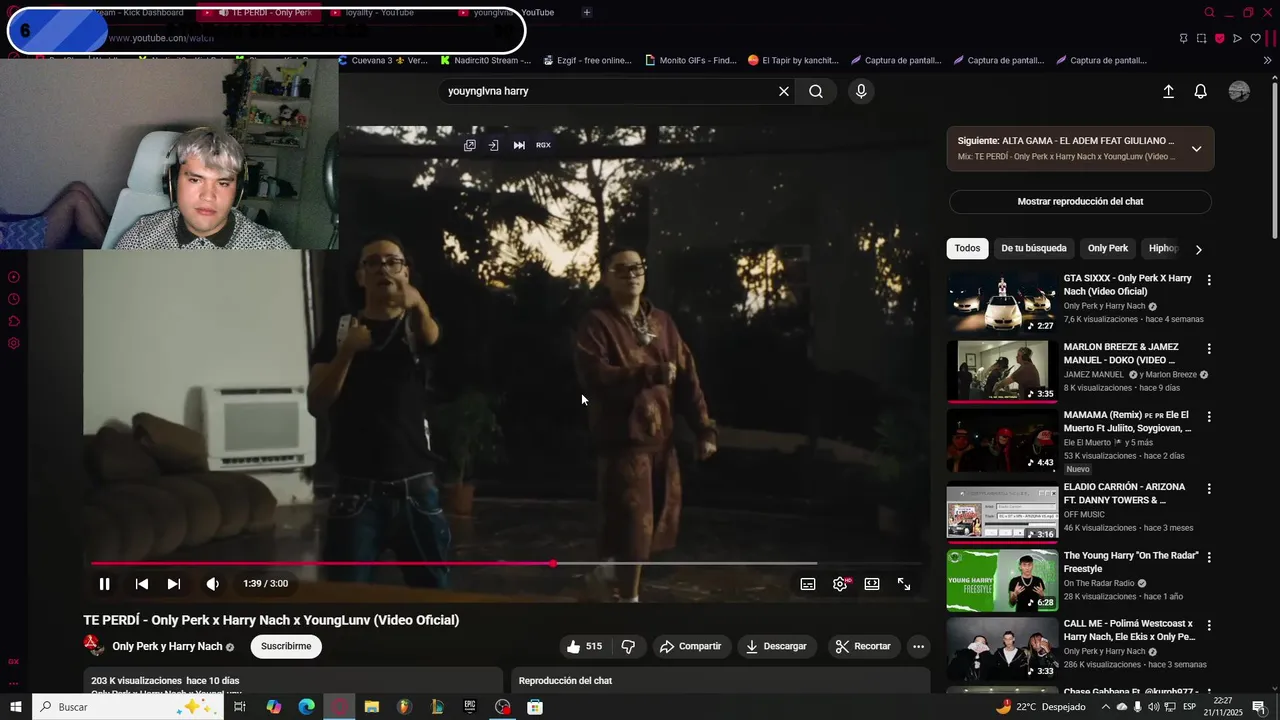Open options for MAMAMA Remix video

pyautogui.click(x=1209, y=417)
